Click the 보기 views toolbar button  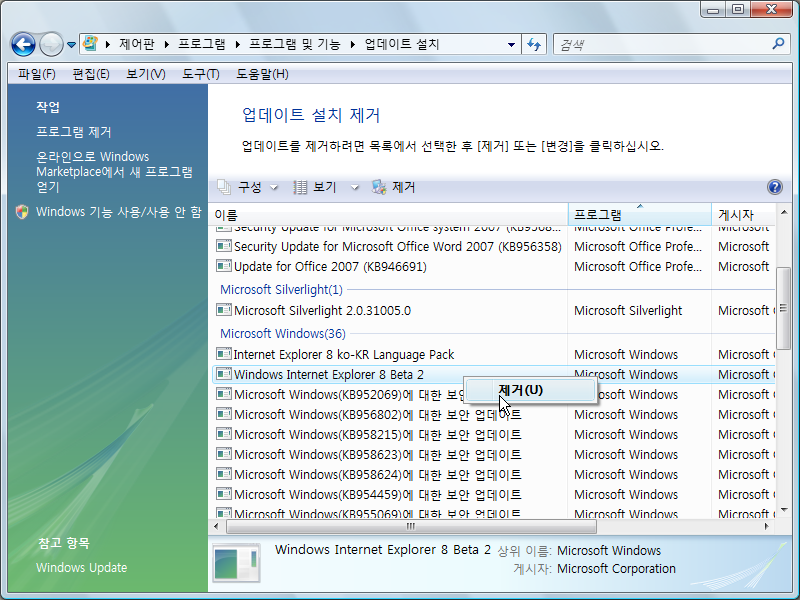pos(315,187)
